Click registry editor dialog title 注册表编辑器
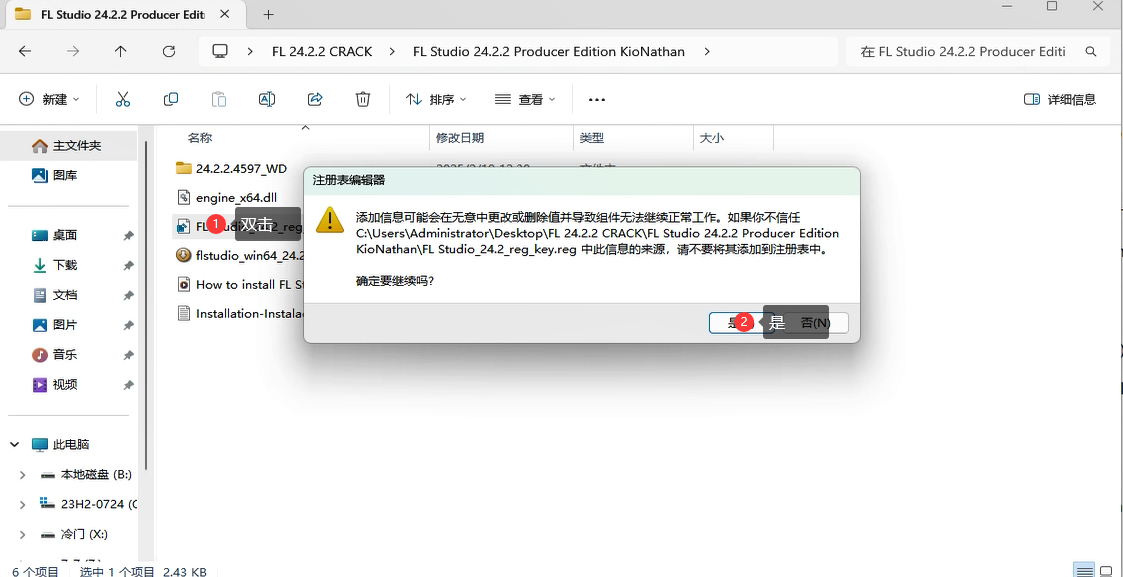The width and height of the screenshot is (1123, 577). click(x=349, y=180)
